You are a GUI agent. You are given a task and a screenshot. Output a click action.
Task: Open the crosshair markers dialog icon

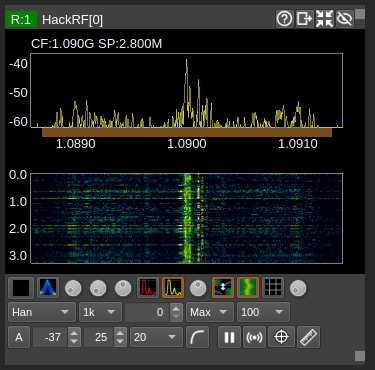(281, 337)
